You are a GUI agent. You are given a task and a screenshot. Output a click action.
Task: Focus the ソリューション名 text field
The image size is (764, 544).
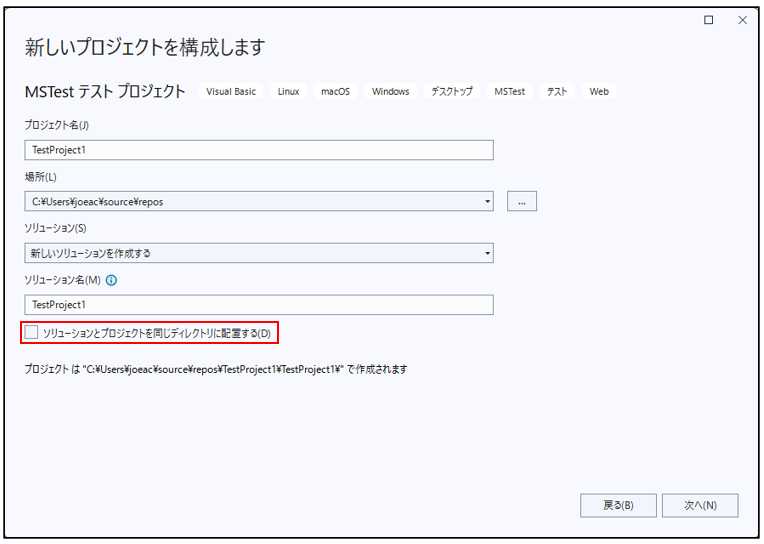coord(259,305)
